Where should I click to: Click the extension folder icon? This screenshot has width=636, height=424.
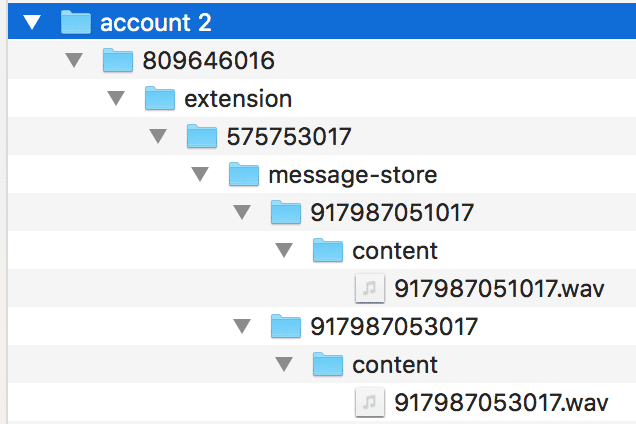pos(160,99)
